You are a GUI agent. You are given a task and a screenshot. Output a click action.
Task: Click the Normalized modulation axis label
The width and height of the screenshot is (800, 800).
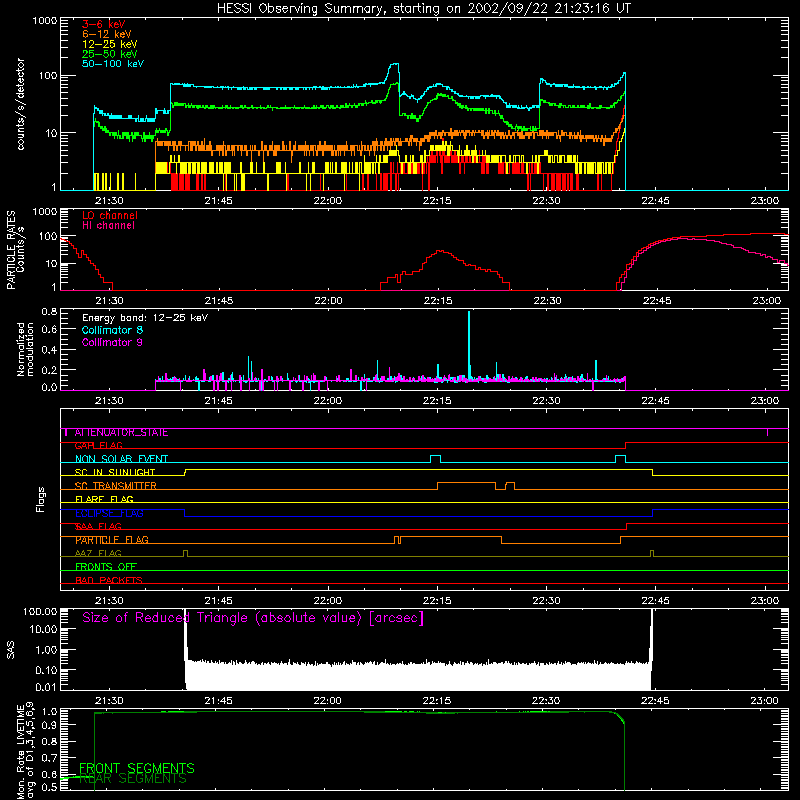[26, 349]
